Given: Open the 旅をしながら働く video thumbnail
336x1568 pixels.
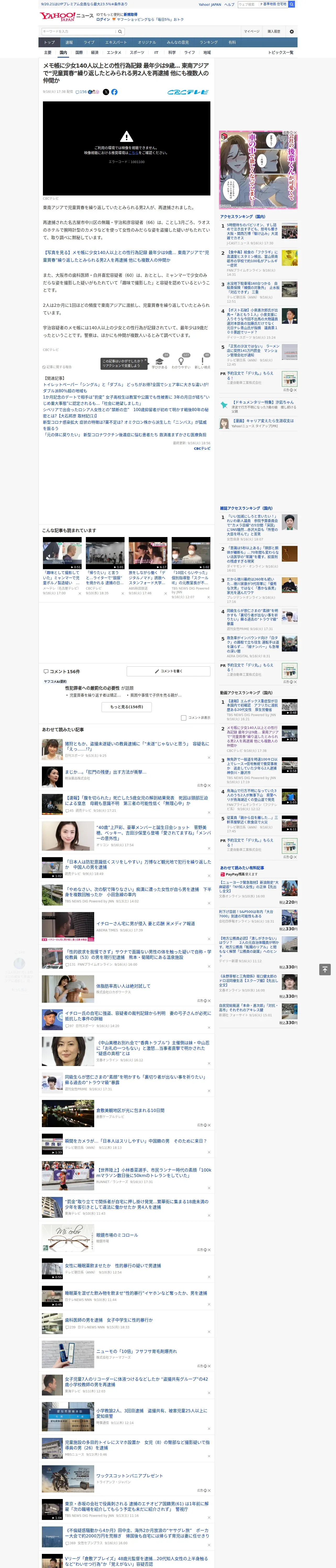Looking at the screenshot, I should coord(148,553).
